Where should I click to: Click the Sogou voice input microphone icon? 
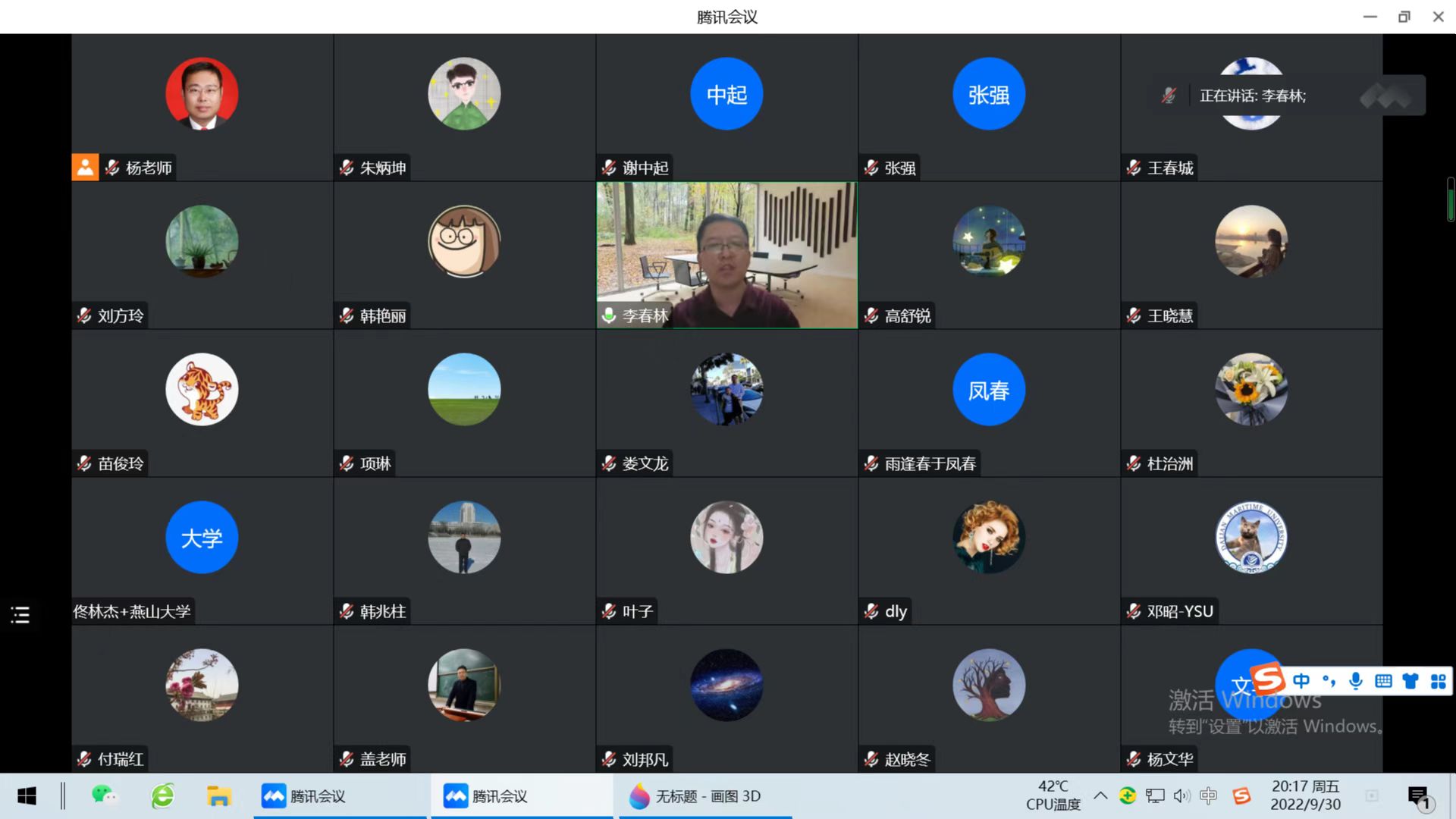click(x=1356, y=681)
